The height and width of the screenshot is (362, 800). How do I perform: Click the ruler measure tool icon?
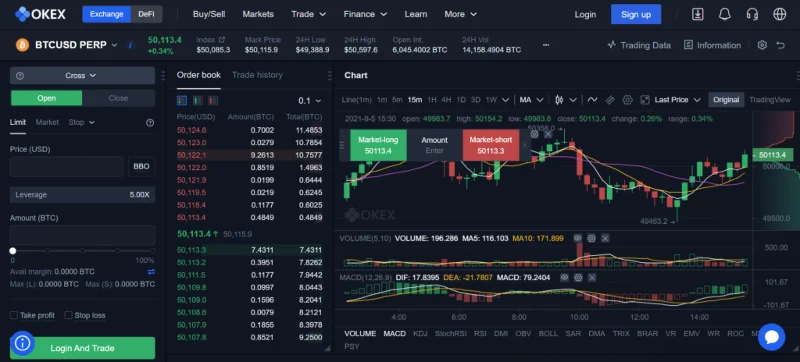point(610,100)
